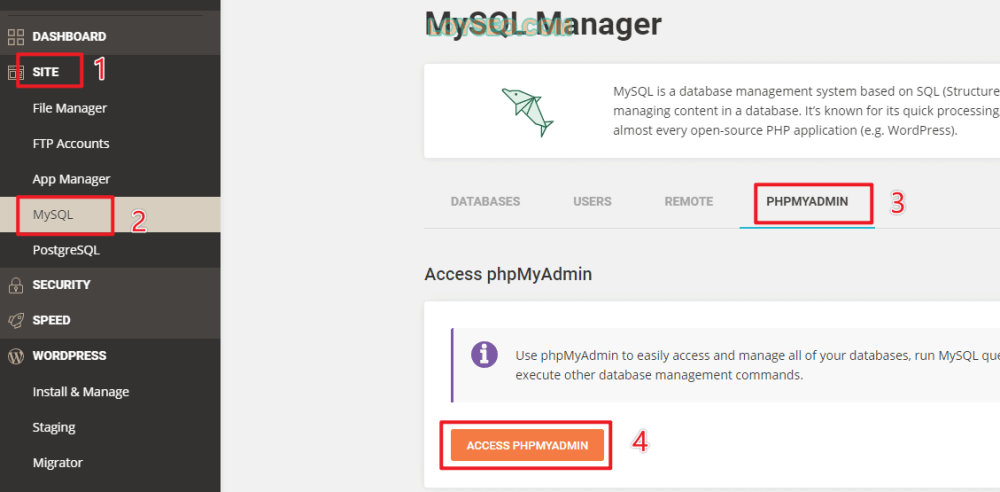
Task: Click the Access phpMyAdmin button
Action: (x=527, y=445)
